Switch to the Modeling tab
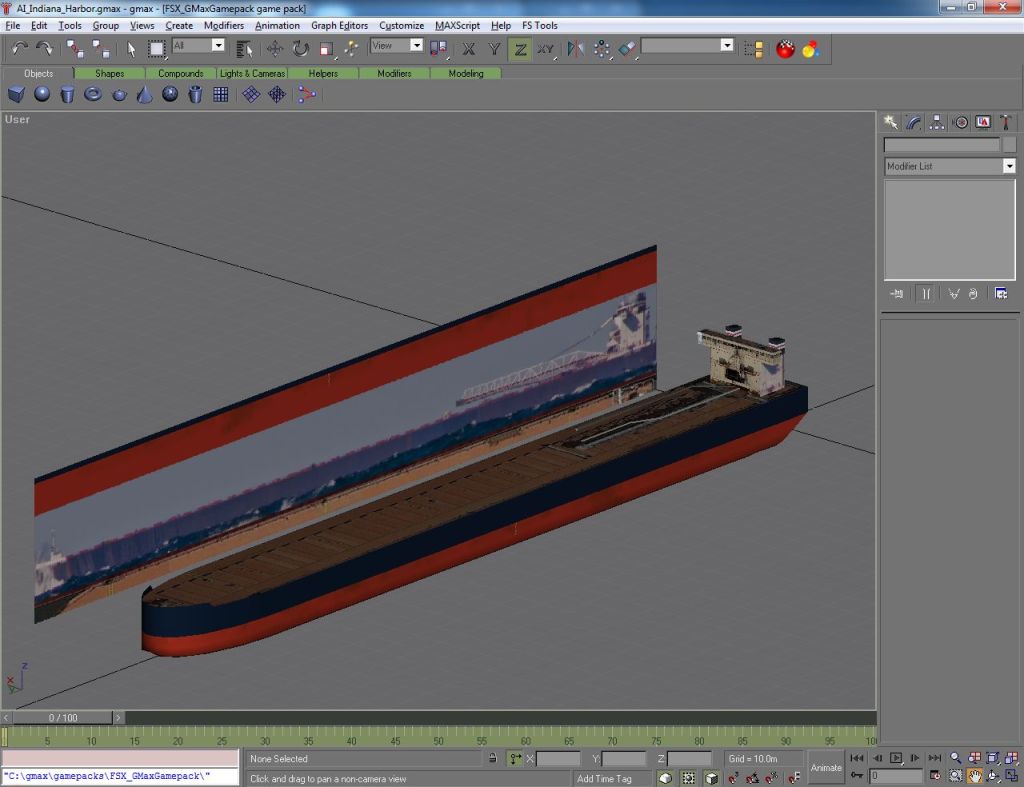This screenshot has width=1024, height=787. tap(466, 73)
